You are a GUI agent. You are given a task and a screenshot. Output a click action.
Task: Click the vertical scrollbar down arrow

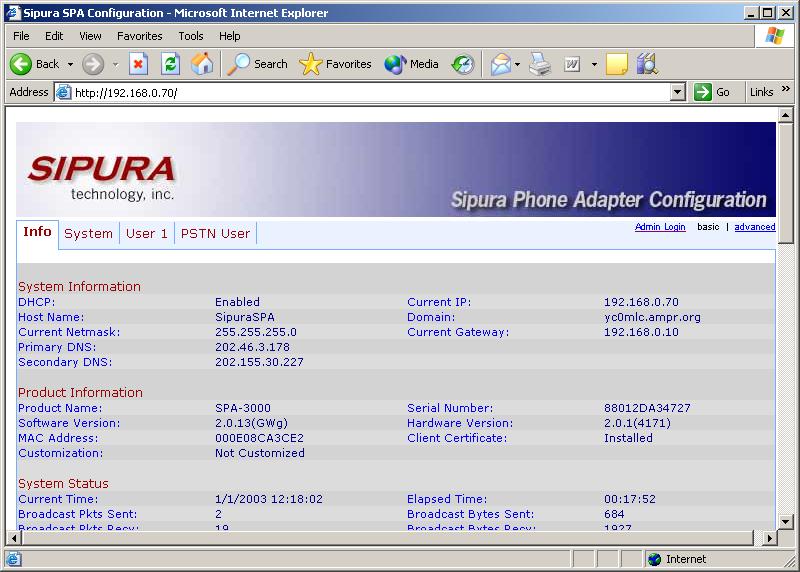[785, 521]
